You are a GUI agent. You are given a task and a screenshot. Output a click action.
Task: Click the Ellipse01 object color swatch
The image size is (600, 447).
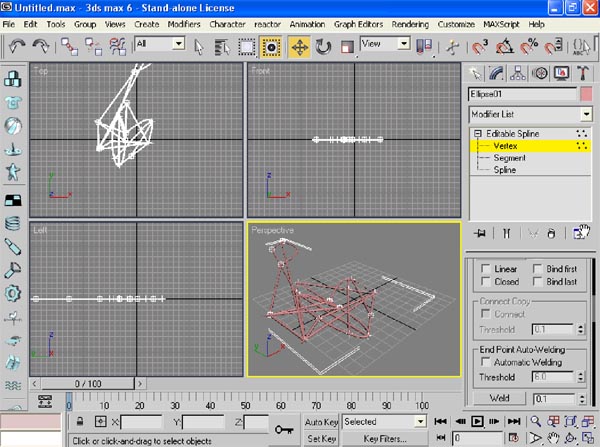click(585, 94)
